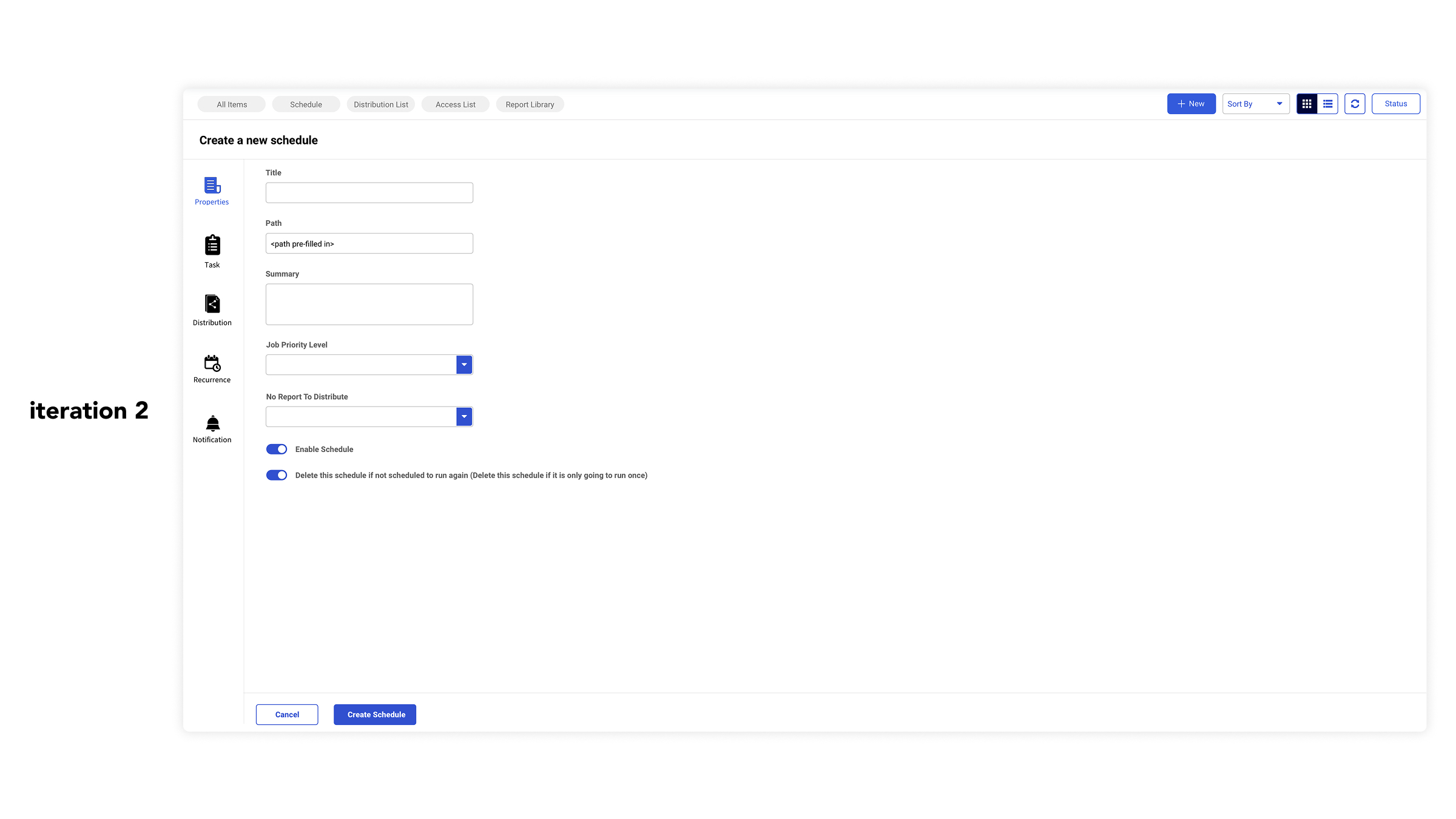Open the Recurrence calendar icon
This screenshot has height=819, width=1456.
click(x=212, y=363)
